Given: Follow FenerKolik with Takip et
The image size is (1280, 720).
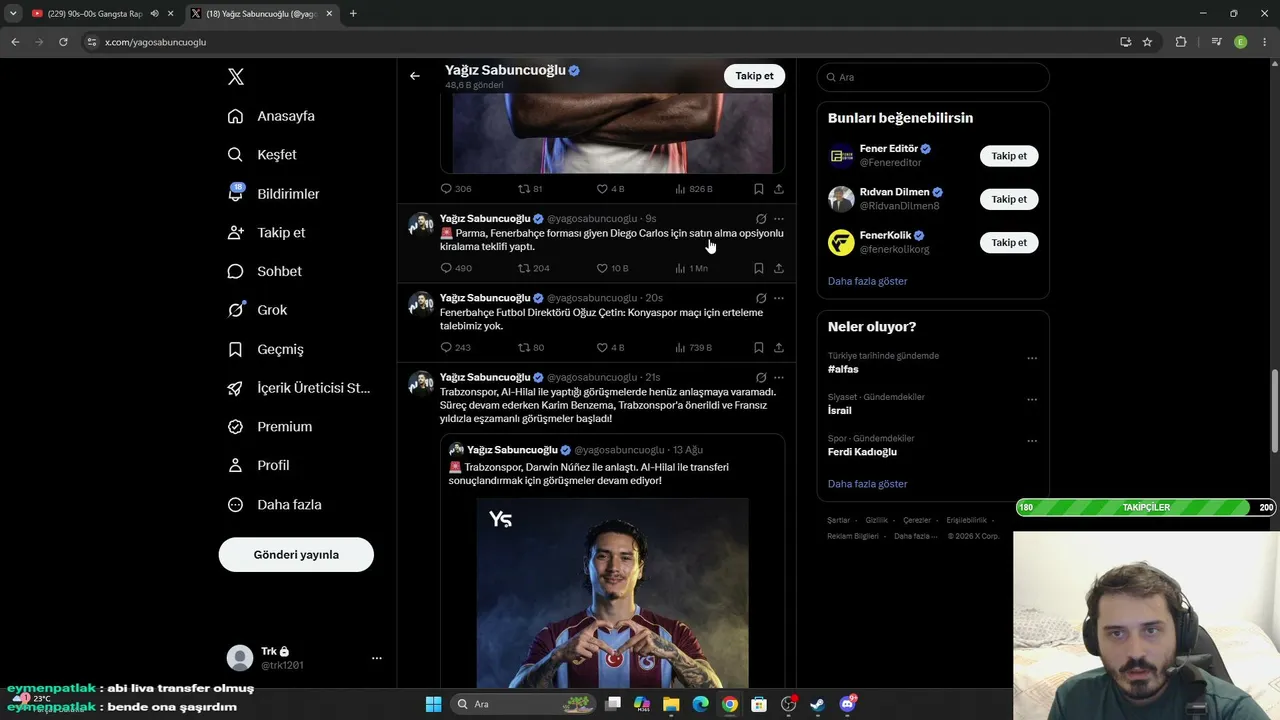Looking at the screenshot, I should pyautogui.click(x=1009, y=242).
